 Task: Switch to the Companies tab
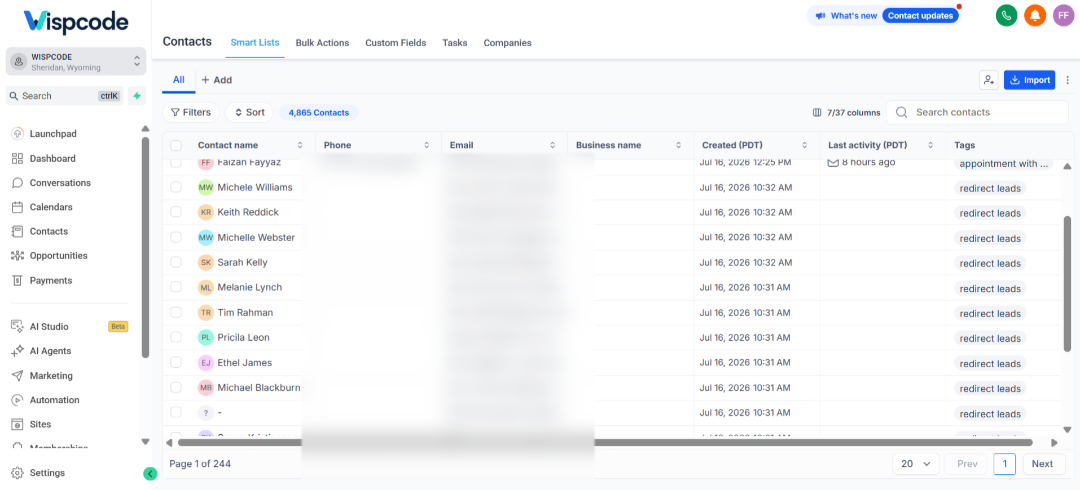click(508, 43)
